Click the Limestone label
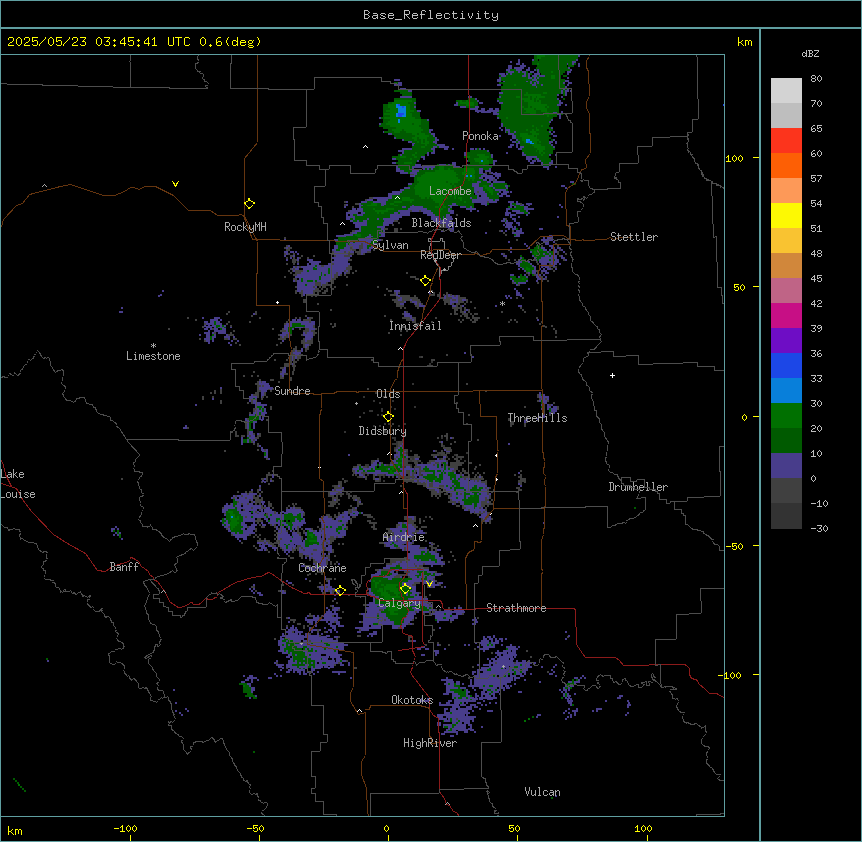Screen dimensions: 862x842 (153, 356)
